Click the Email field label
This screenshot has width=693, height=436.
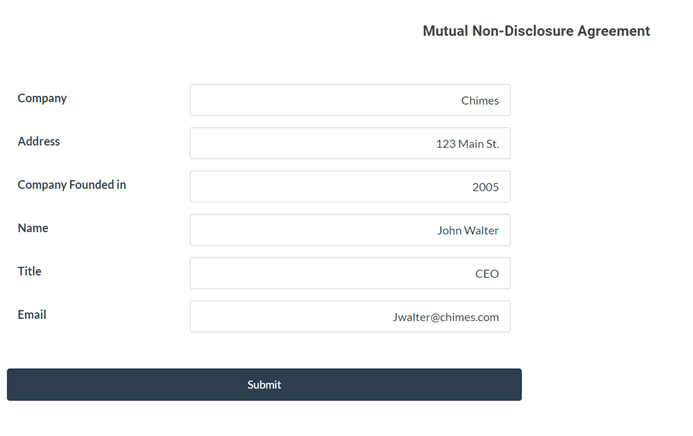click(32, 314)
